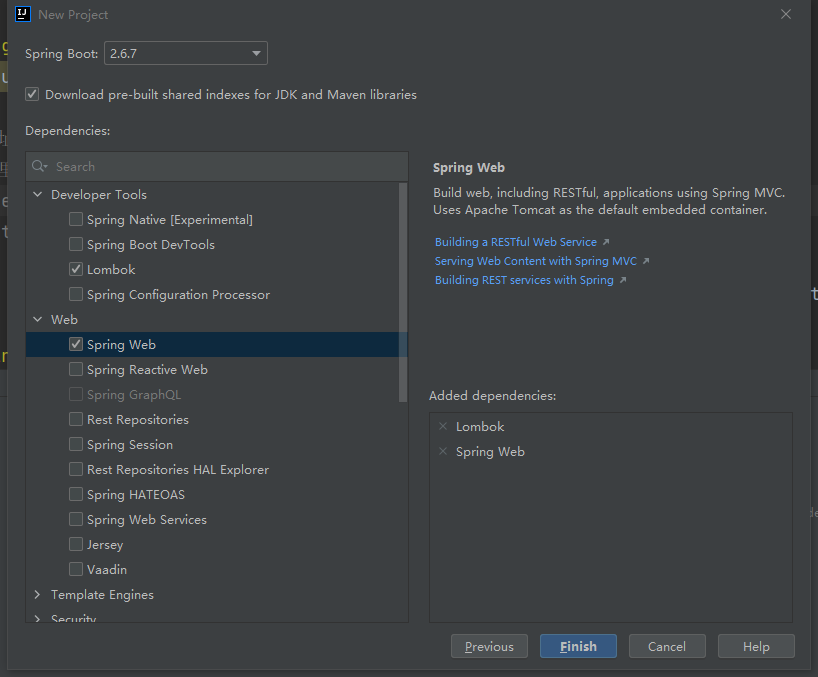Screen dimensions: 818x677
Task: Uncheck the Lombok dependency
Action: pyautogui.click(x=76, y=269)
